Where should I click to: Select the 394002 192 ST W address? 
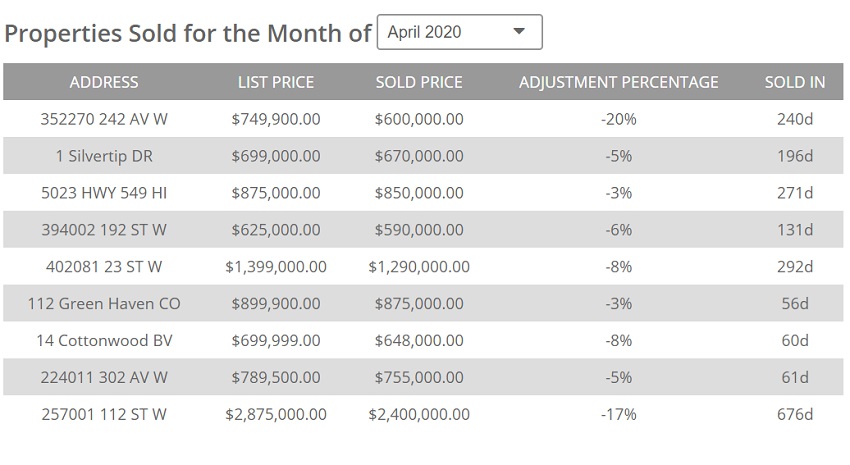tap(104, 230)
